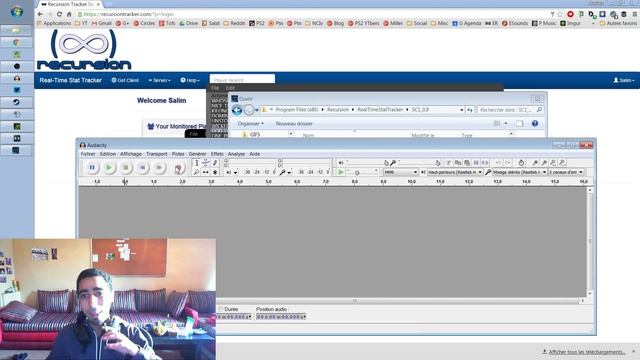Open the Effets menu in Audacity
The height and width of the screenshot is (360, 640).
click(217, 154)
